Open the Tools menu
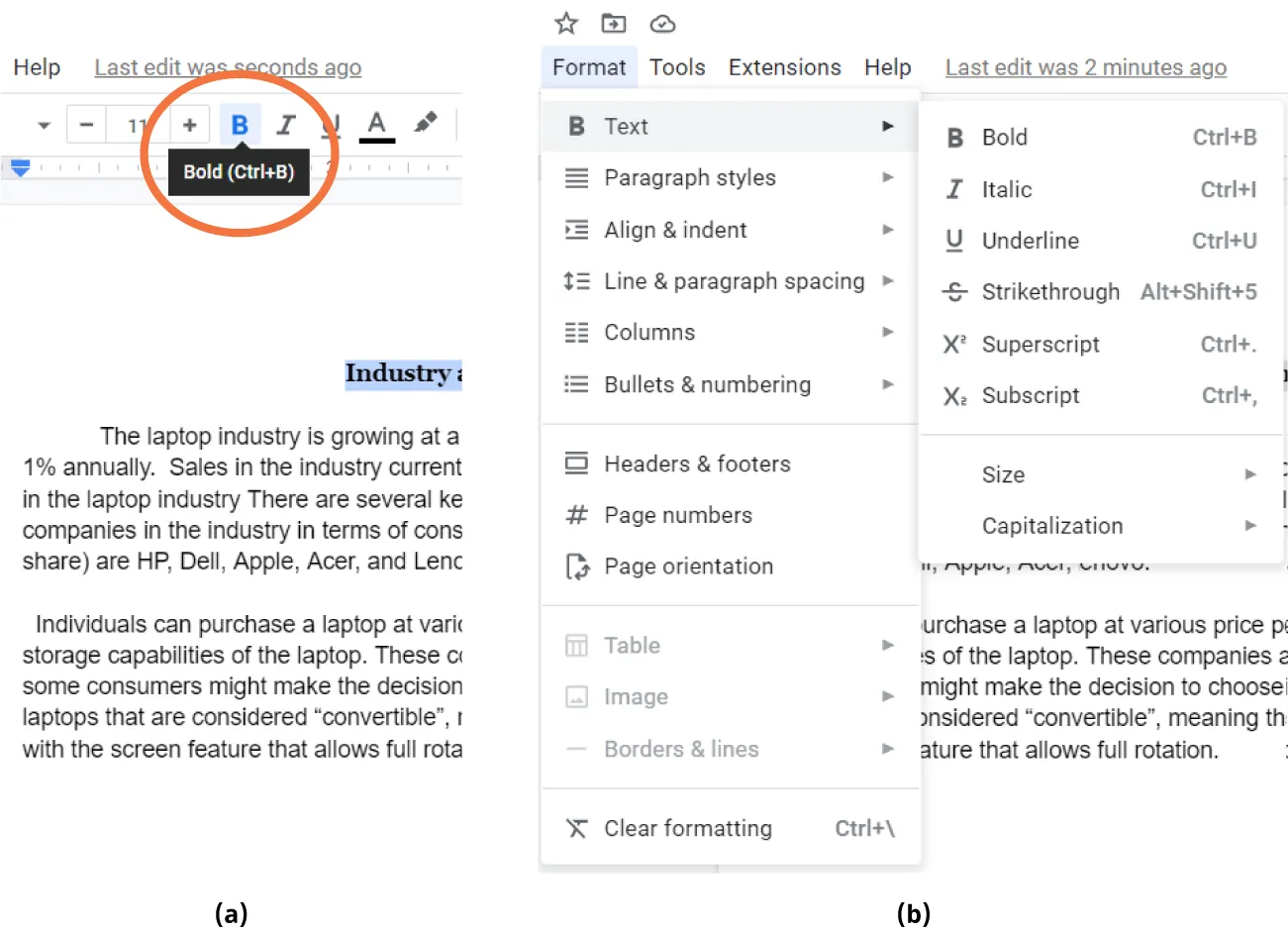1288x933 pixels. point(677,67)
